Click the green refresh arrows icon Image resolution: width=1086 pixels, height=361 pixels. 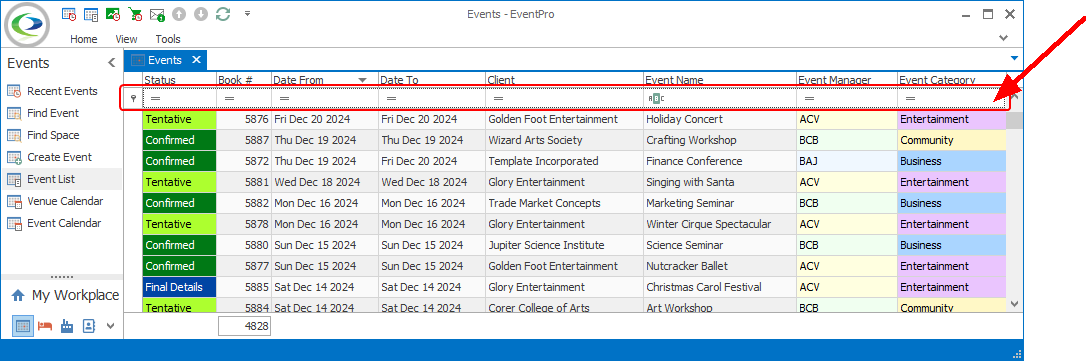pyautogui.click(x=223, y=14)
